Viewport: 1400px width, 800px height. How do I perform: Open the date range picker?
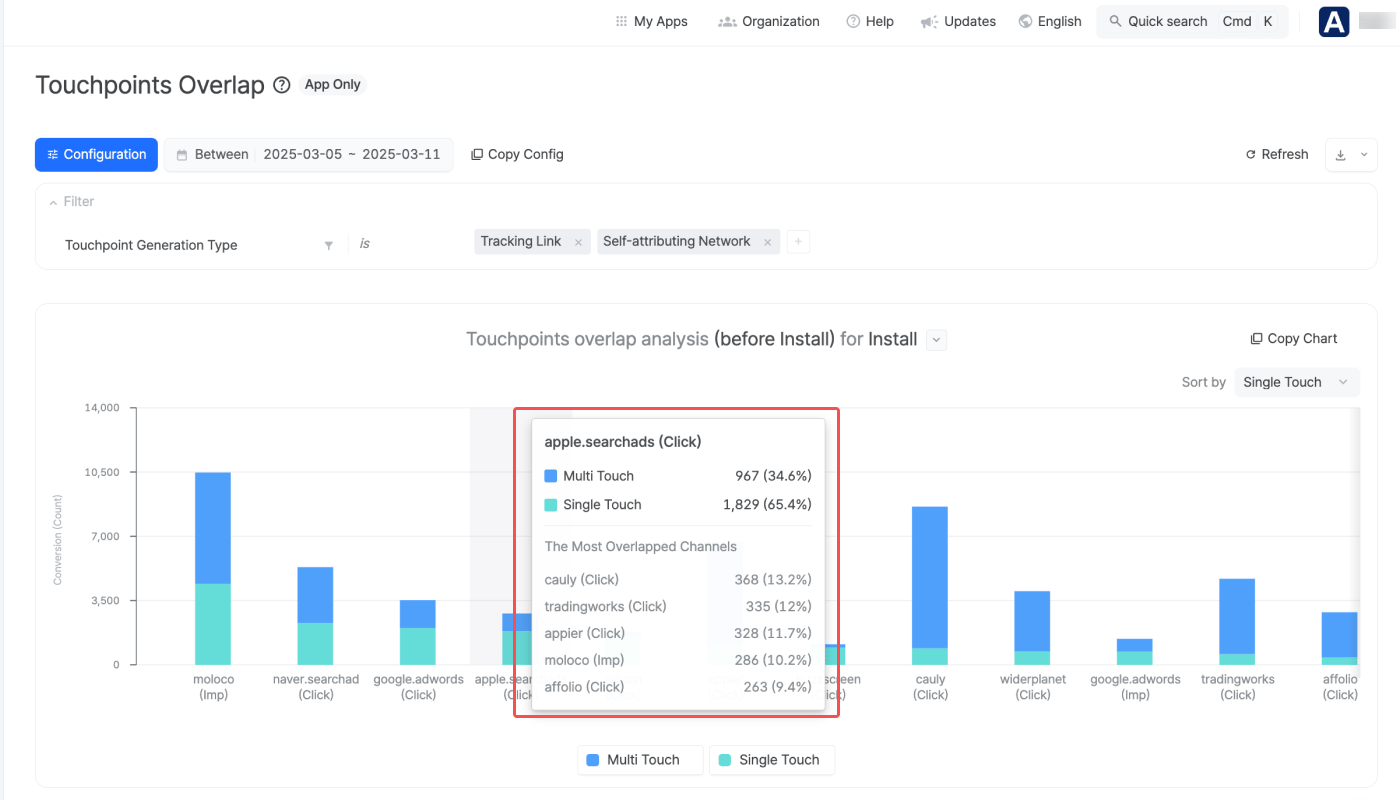308,155
